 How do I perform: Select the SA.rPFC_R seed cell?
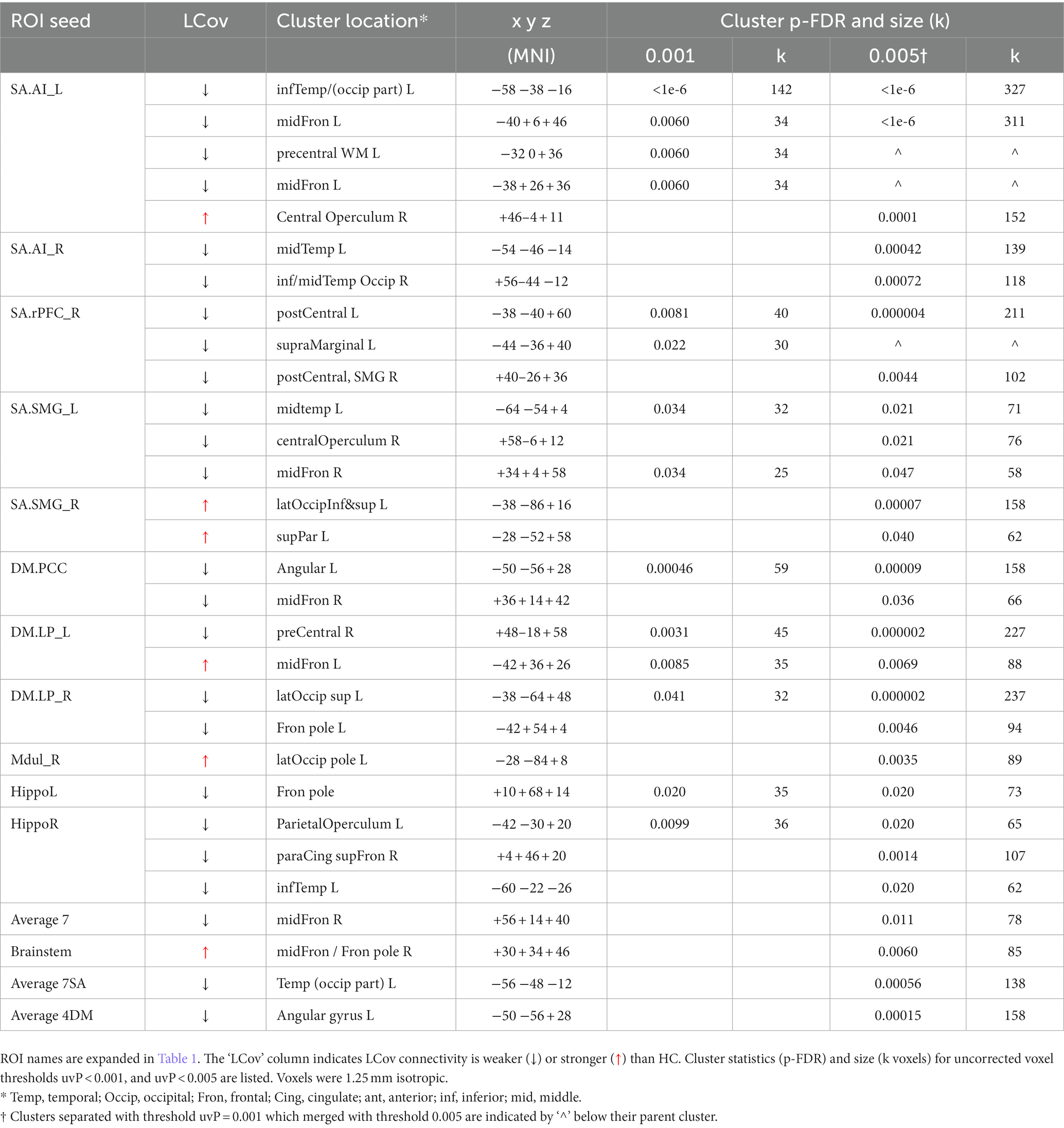[x=45, y=313]
